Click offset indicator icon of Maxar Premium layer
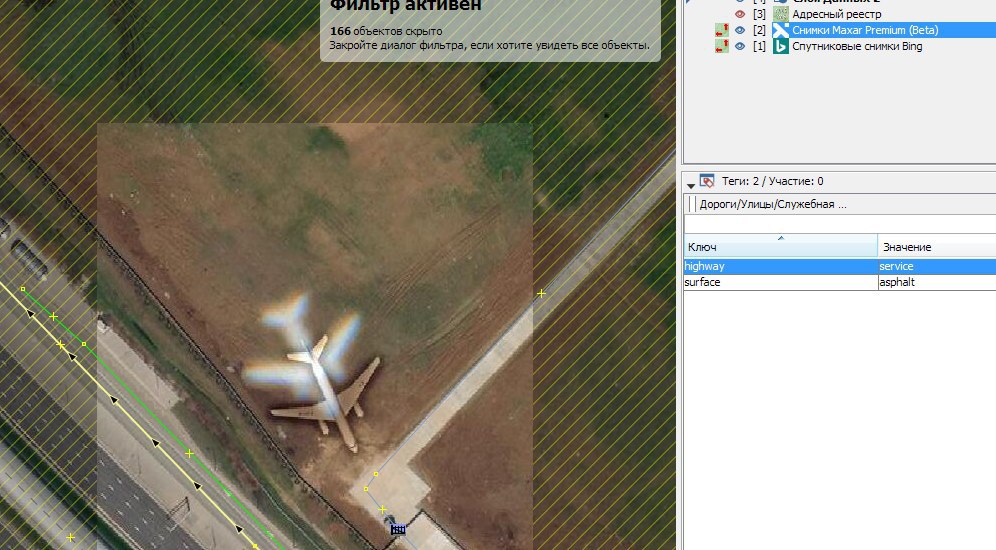 pyautogui.click(x=722, y=30)
